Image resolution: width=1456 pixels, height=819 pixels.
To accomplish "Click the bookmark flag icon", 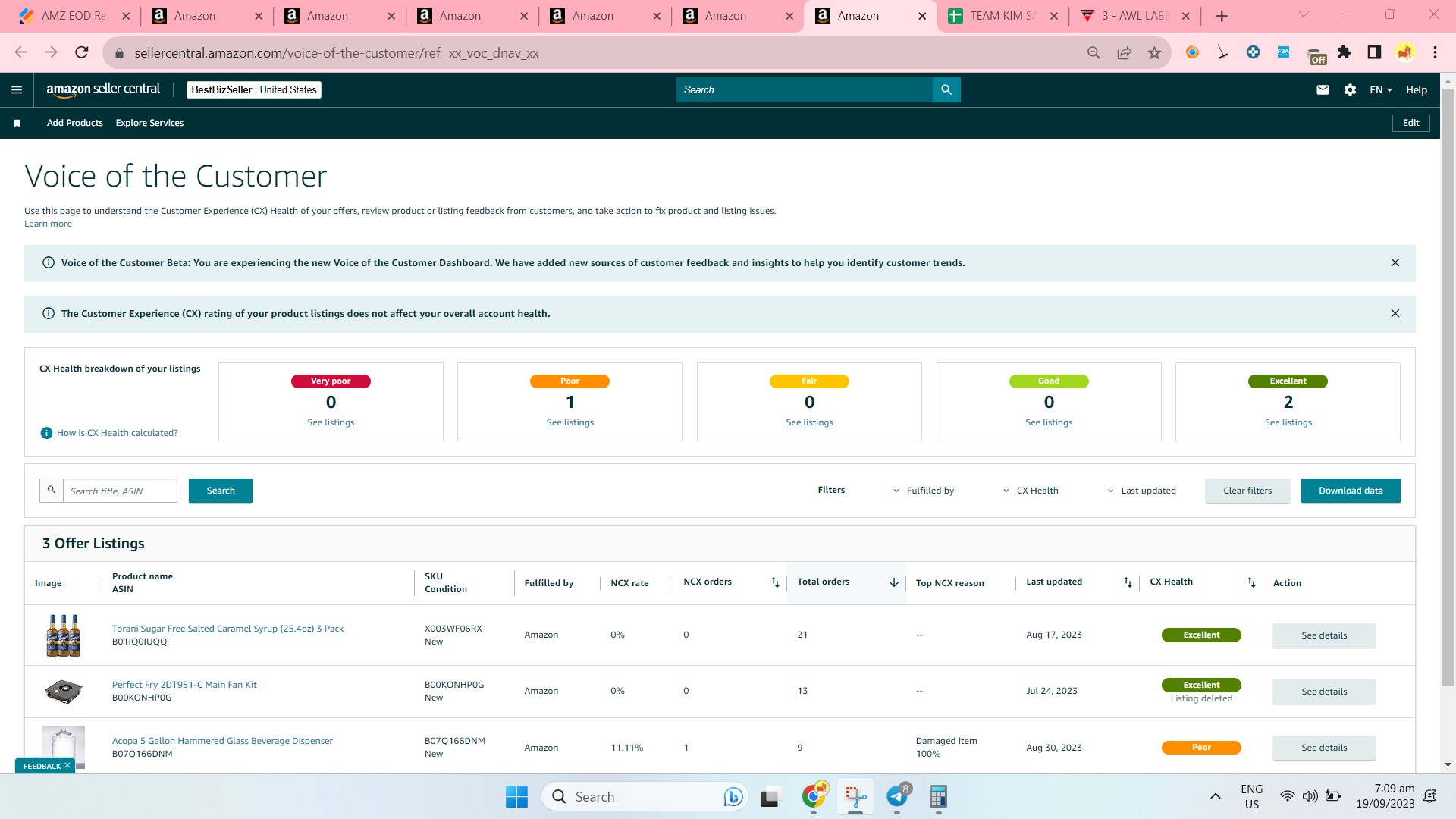I will [x=17, y=123].
